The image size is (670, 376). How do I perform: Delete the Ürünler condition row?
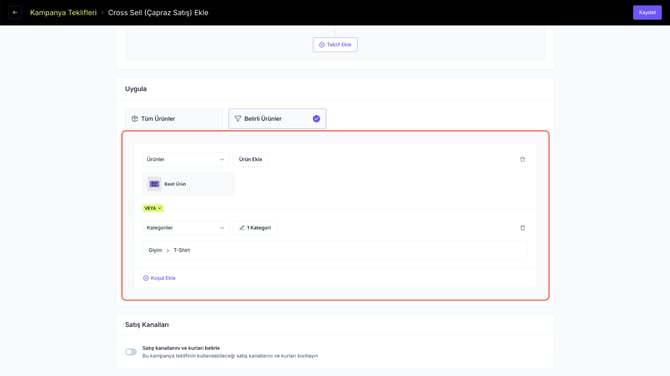[x=522, y=159]
